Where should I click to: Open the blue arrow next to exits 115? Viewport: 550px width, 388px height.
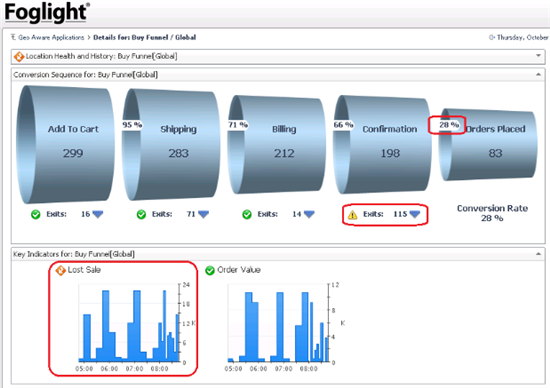(415, 214)
